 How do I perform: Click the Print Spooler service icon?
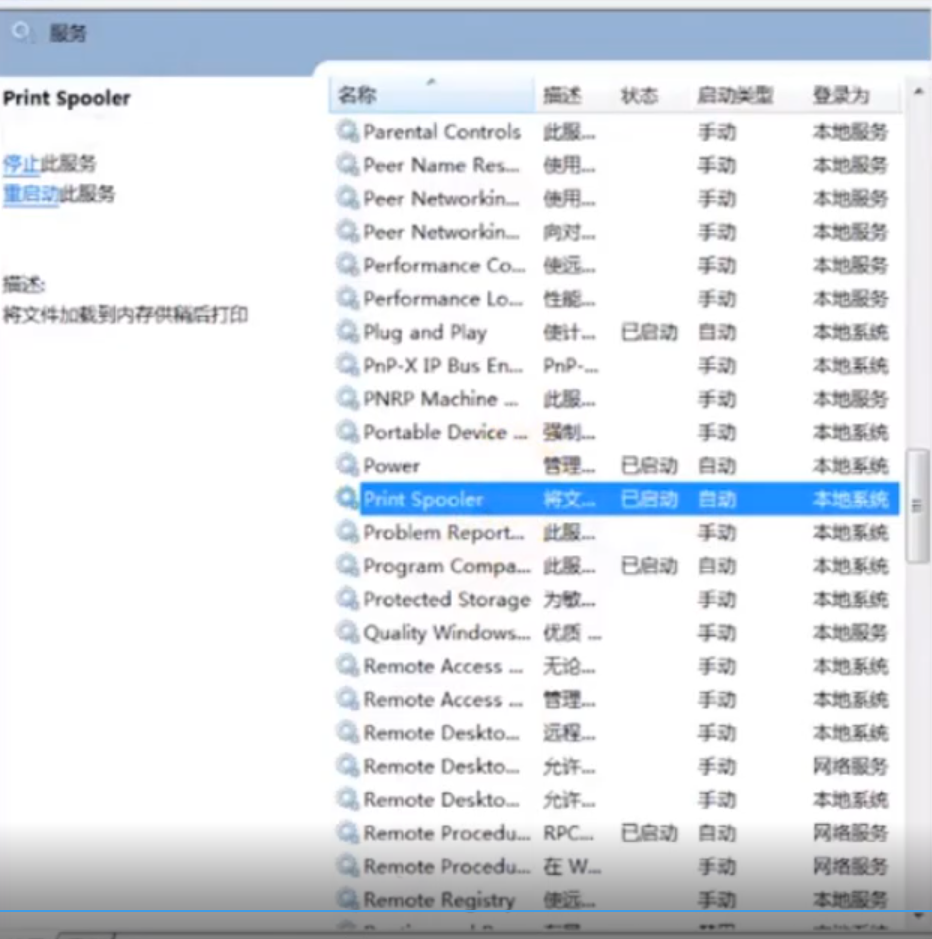347,499
